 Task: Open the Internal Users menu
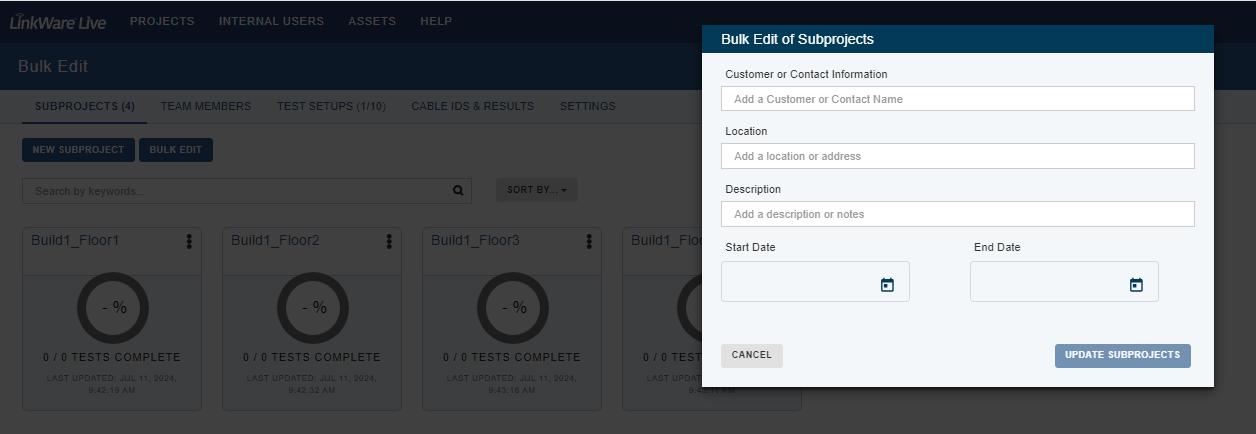pyautogui.click(x=271, y=21)
